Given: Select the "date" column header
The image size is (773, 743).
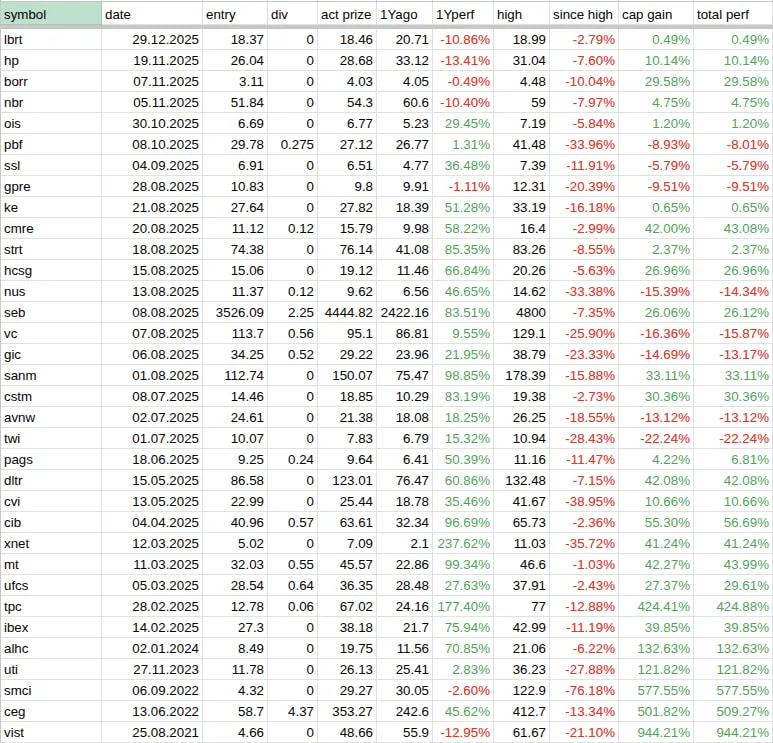Looking at the screenshot, I should 150,14.
